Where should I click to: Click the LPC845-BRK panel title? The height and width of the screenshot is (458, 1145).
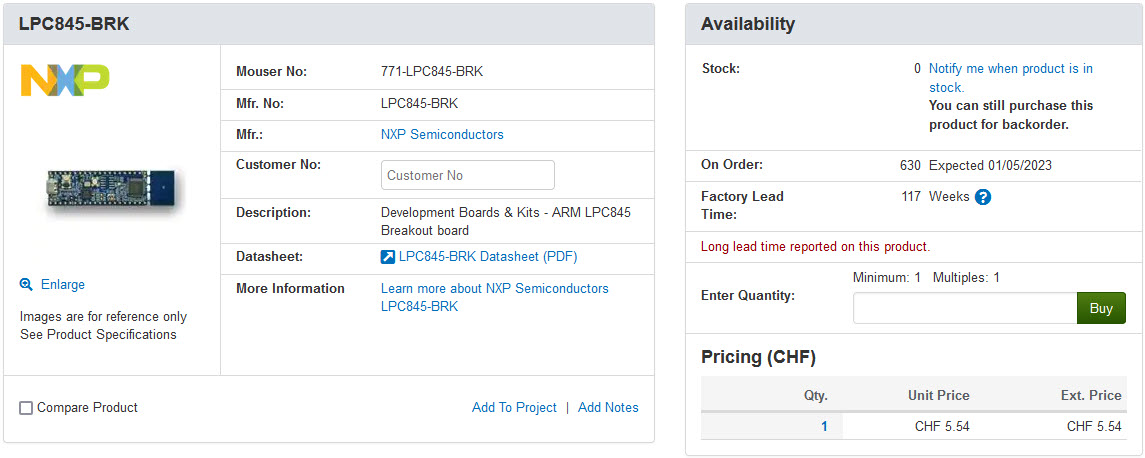click(x=74, y=24)
